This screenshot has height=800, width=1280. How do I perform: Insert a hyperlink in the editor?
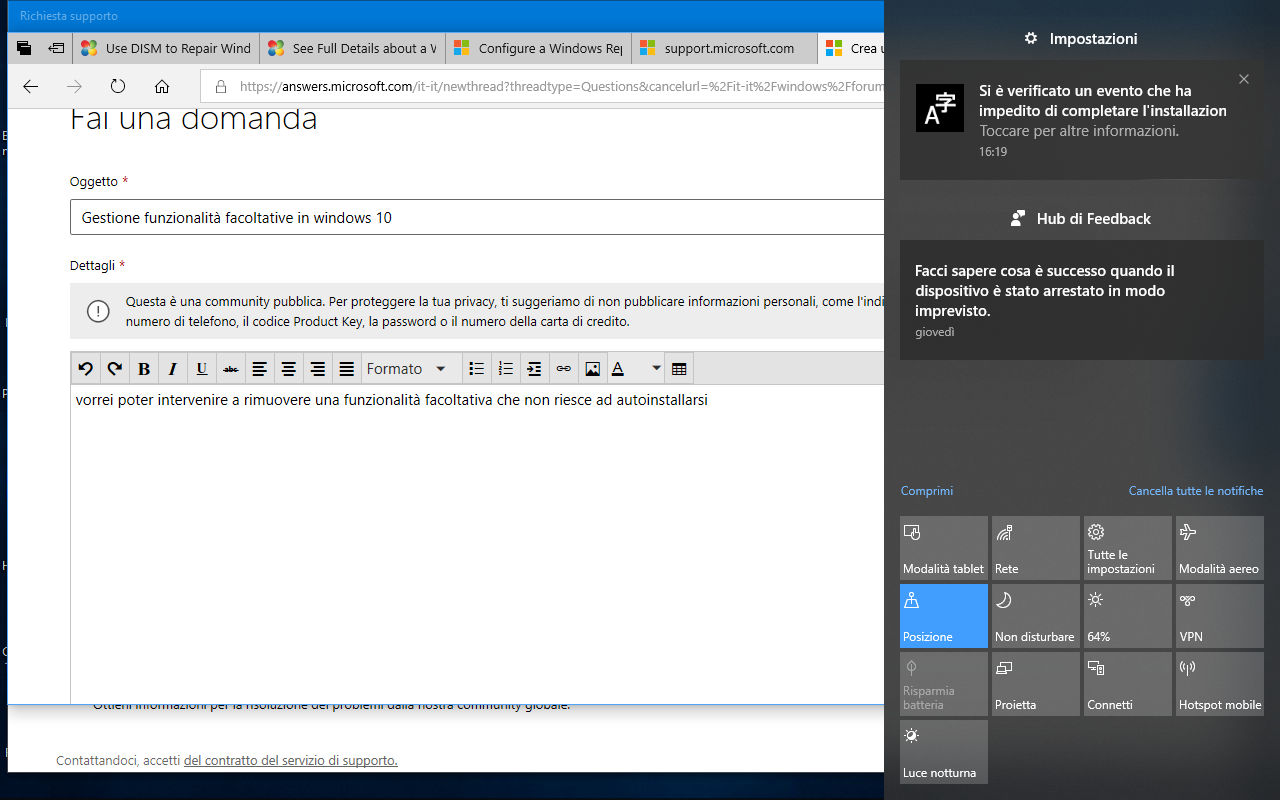[x=564, y=369]
